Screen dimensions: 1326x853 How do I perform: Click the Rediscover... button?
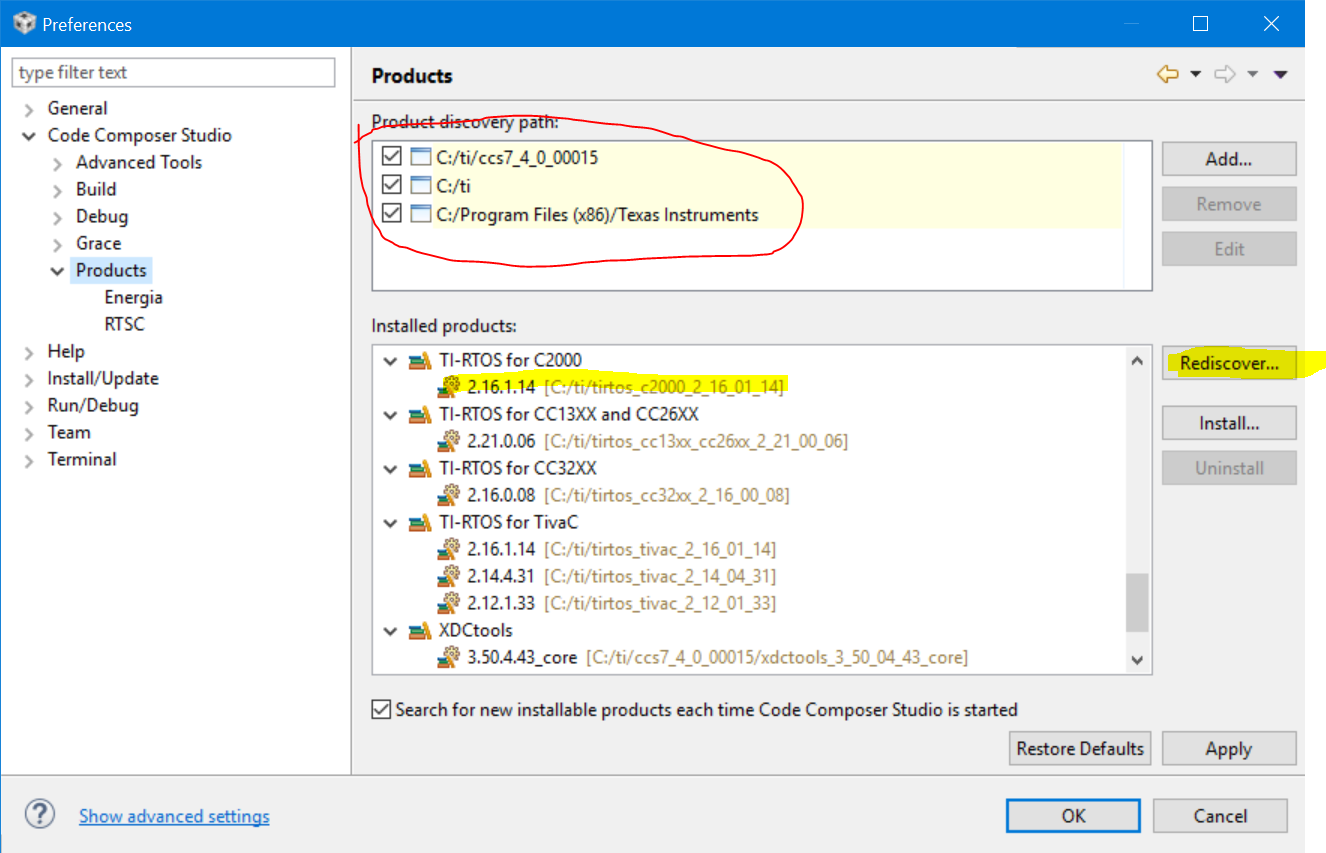click(1229, 363)
